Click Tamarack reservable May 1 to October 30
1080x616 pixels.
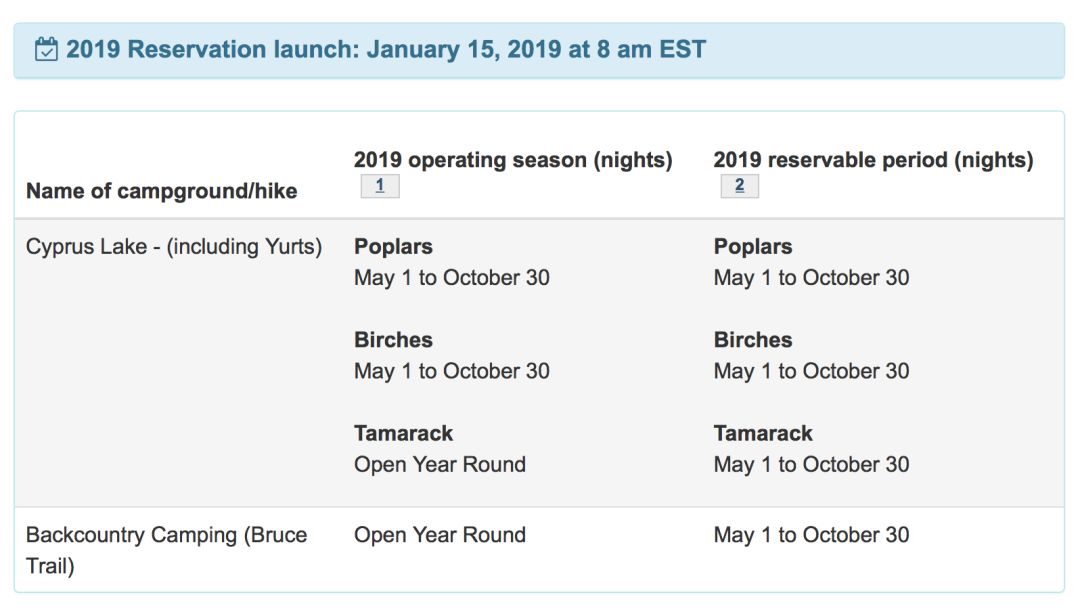811,464
